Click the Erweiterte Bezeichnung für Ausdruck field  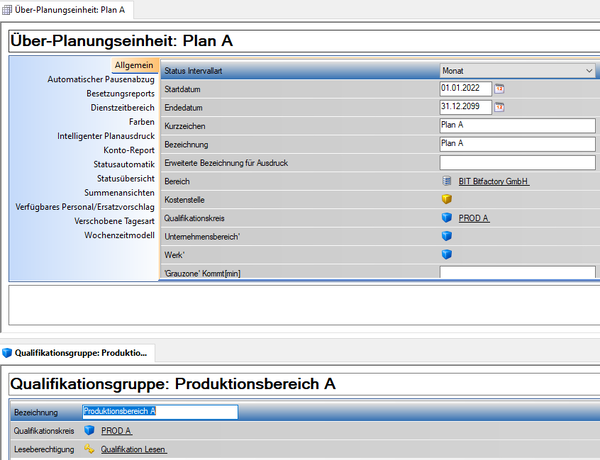[516, 162]
